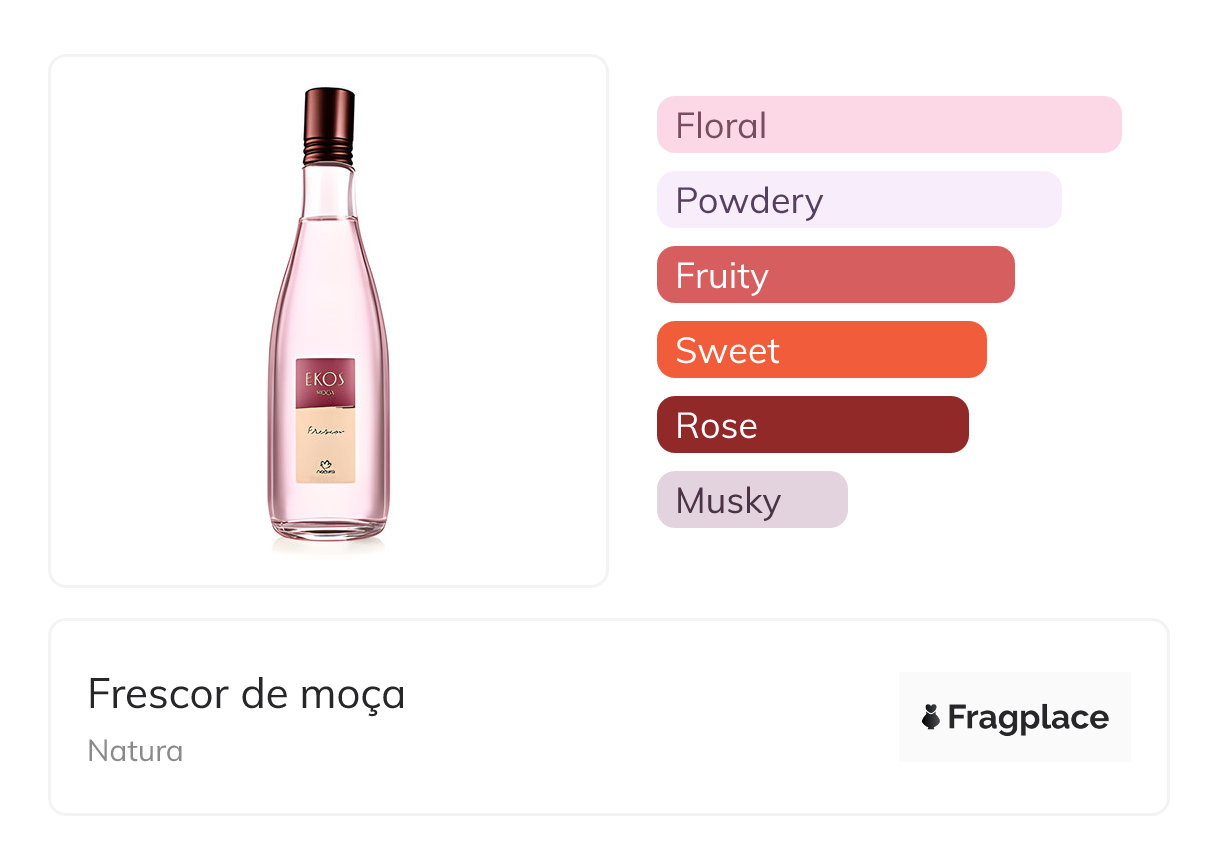
Task: Select the Powdery accord bar
Action: 858,200
